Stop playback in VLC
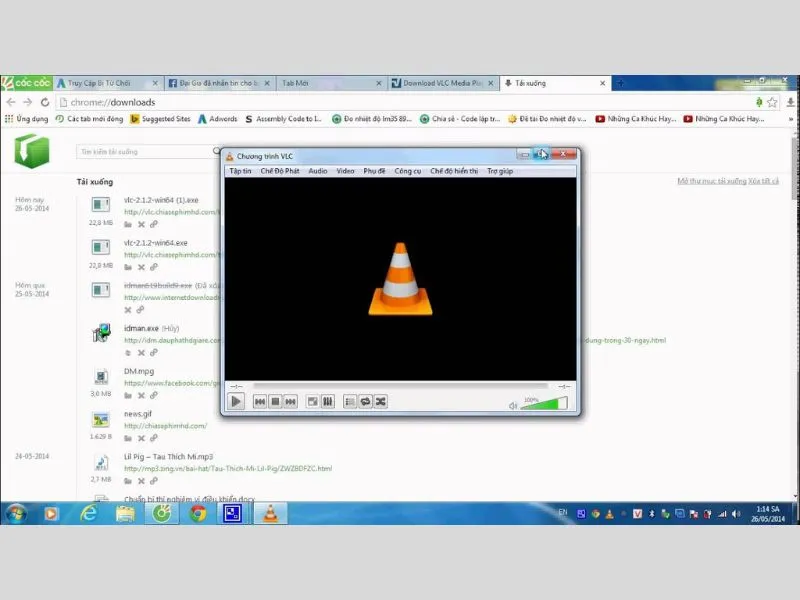Image resolution: width=800 pixels, height=600 pixels. pos(275,402)
